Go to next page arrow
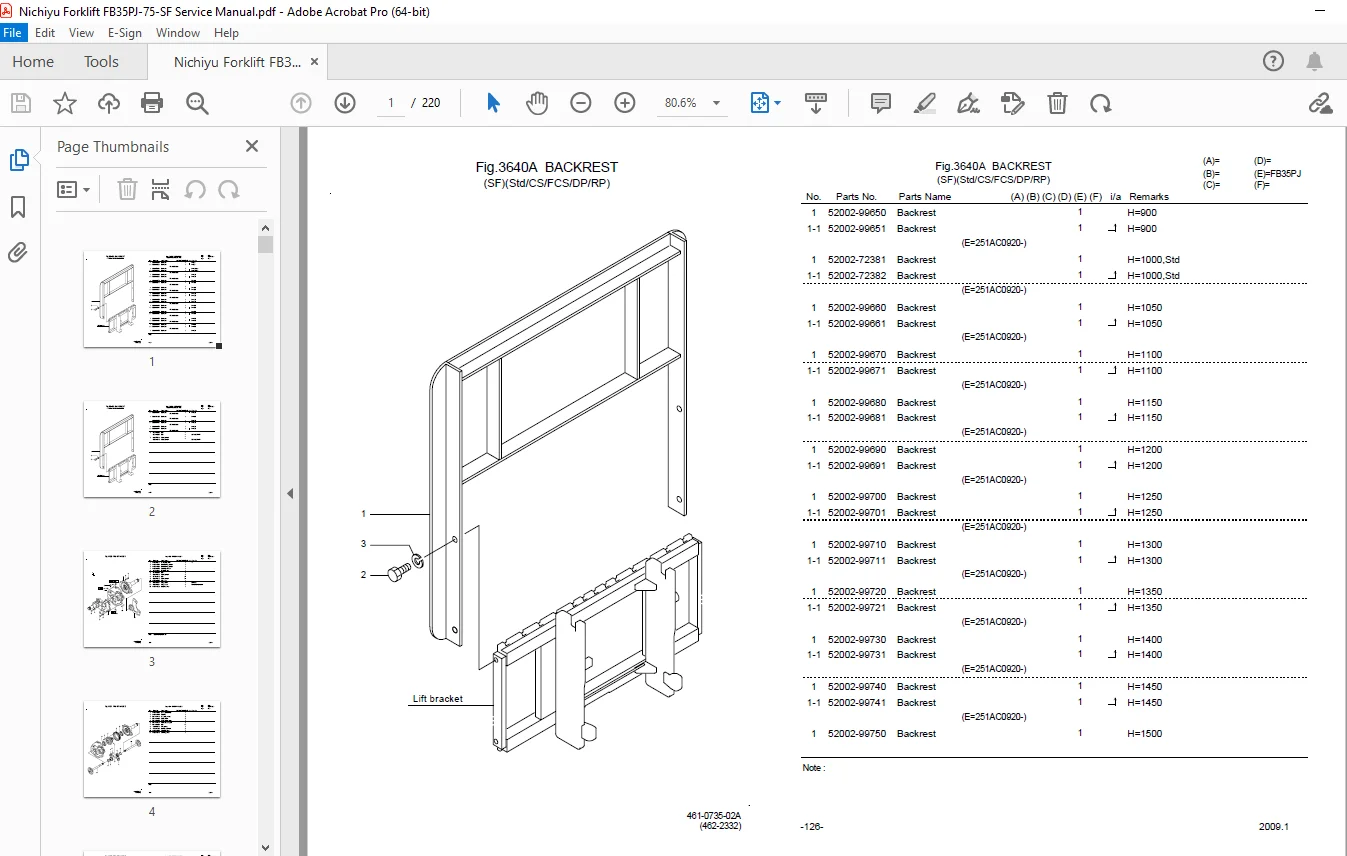This screenshot has height=856, width=1347. point(345,103)
